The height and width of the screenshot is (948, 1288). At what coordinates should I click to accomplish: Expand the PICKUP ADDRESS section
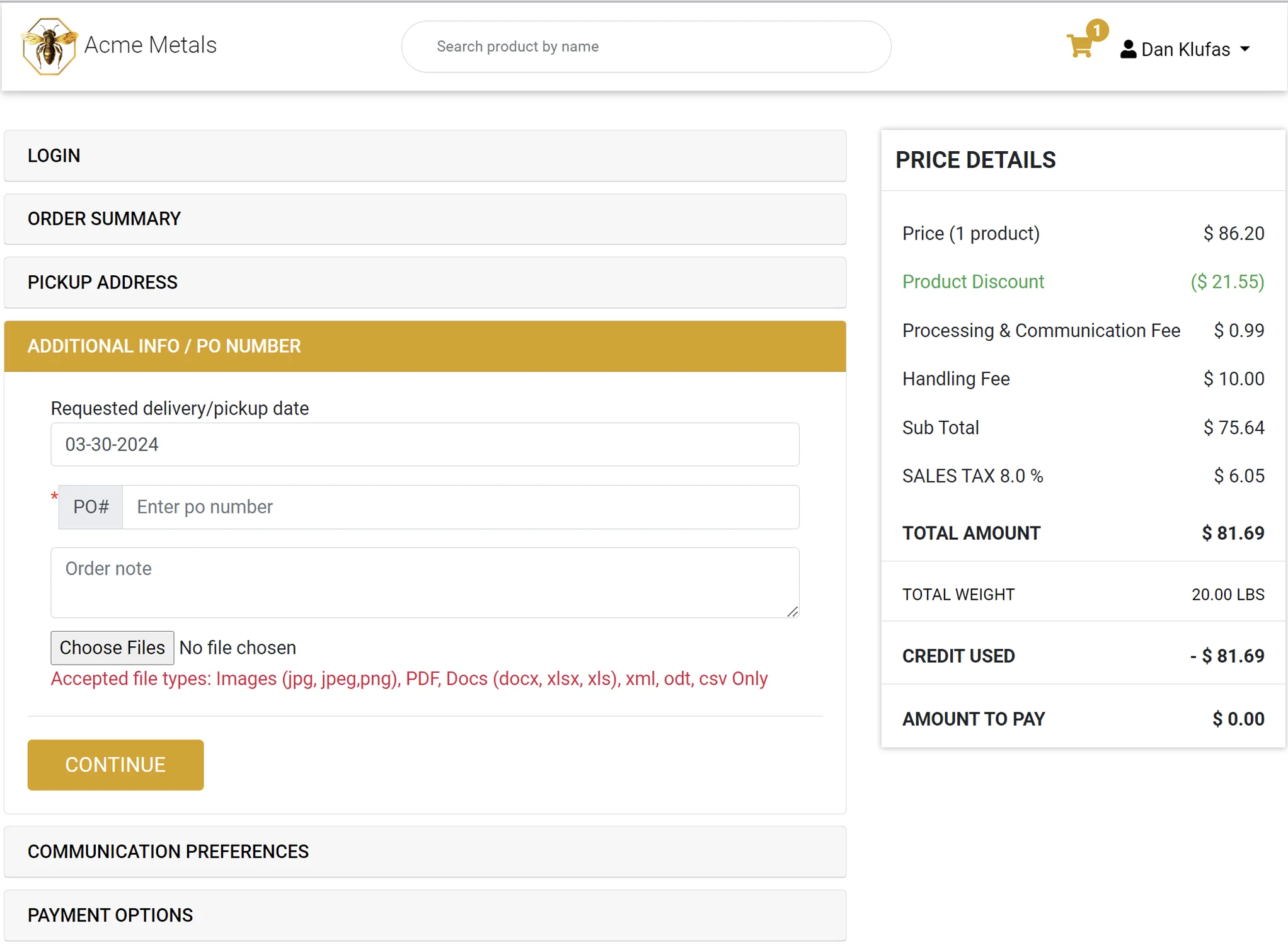[x=425, y=283]
